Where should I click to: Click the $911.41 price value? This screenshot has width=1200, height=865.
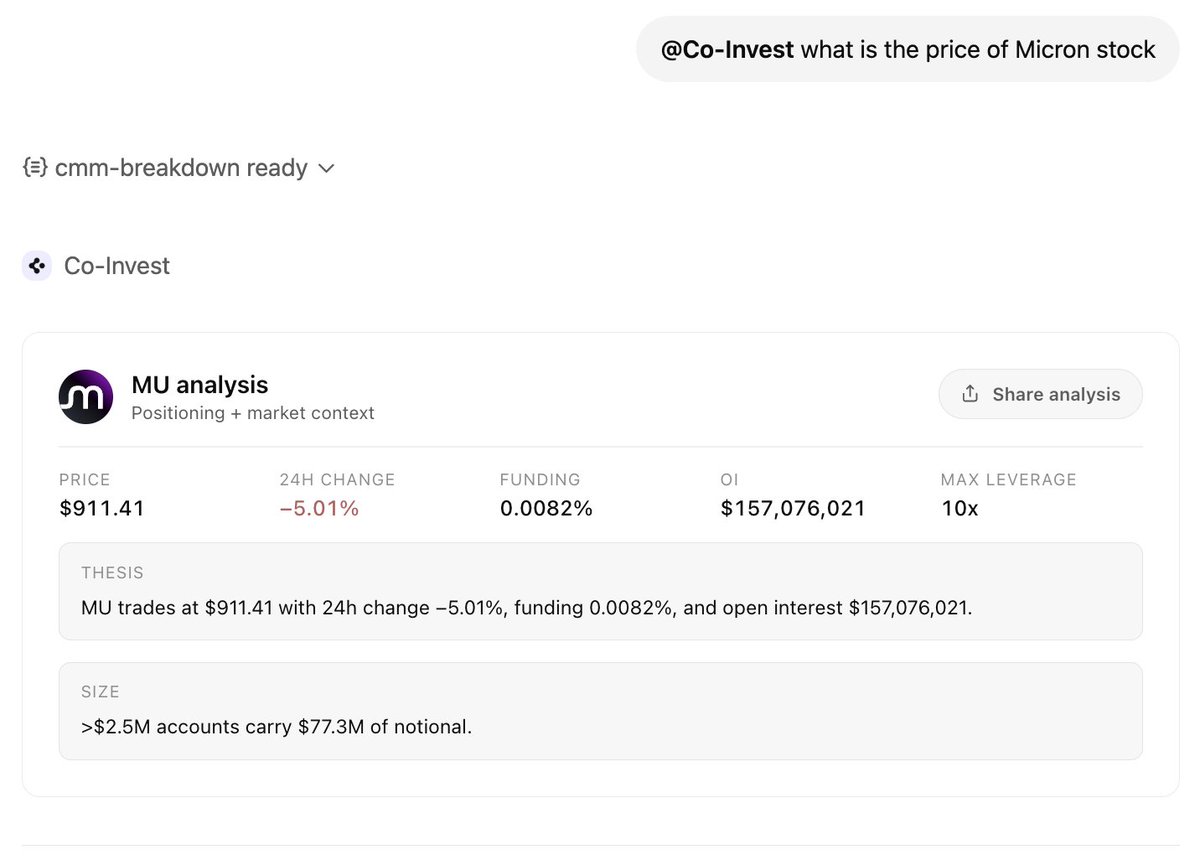pyautogui.click(x=102, y=508)
